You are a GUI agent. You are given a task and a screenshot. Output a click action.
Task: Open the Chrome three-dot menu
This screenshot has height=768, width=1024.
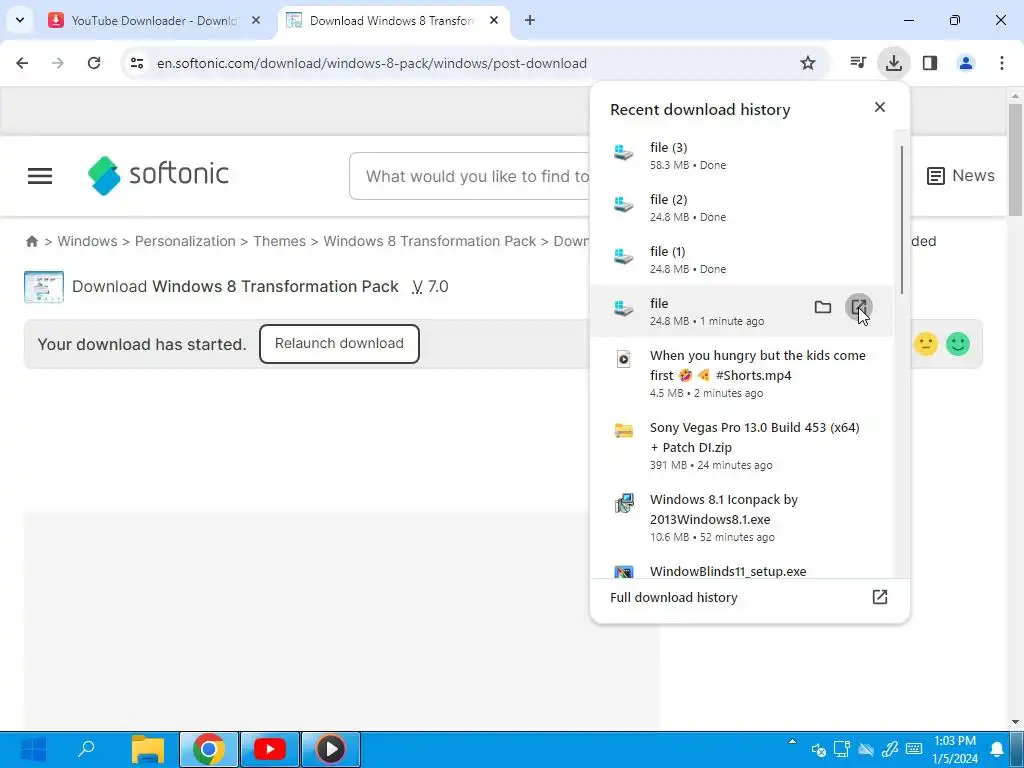click(x=1002, y=63)
